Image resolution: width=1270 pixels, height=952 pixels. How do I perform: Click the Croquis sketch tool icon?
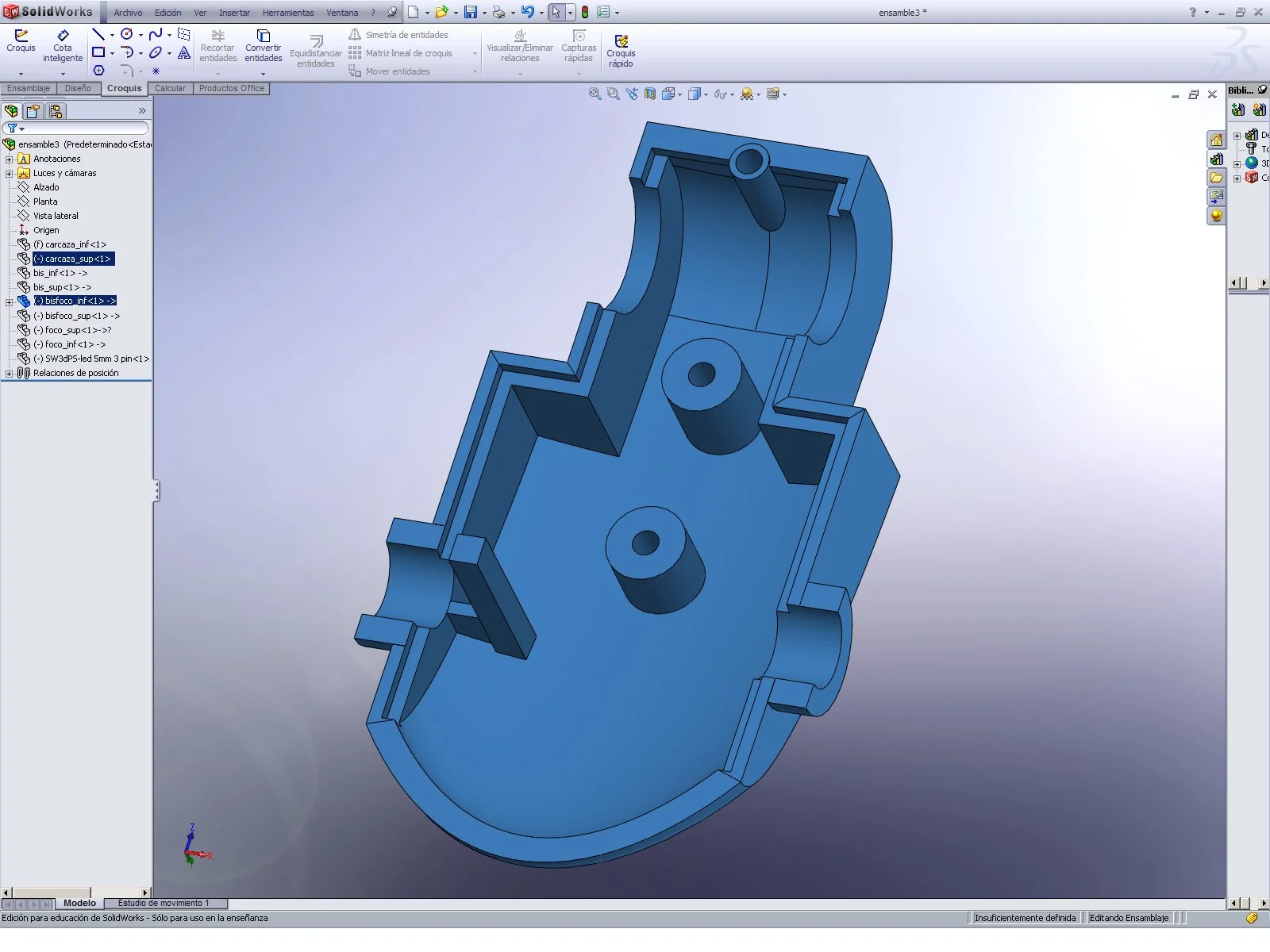pos(21,35)
